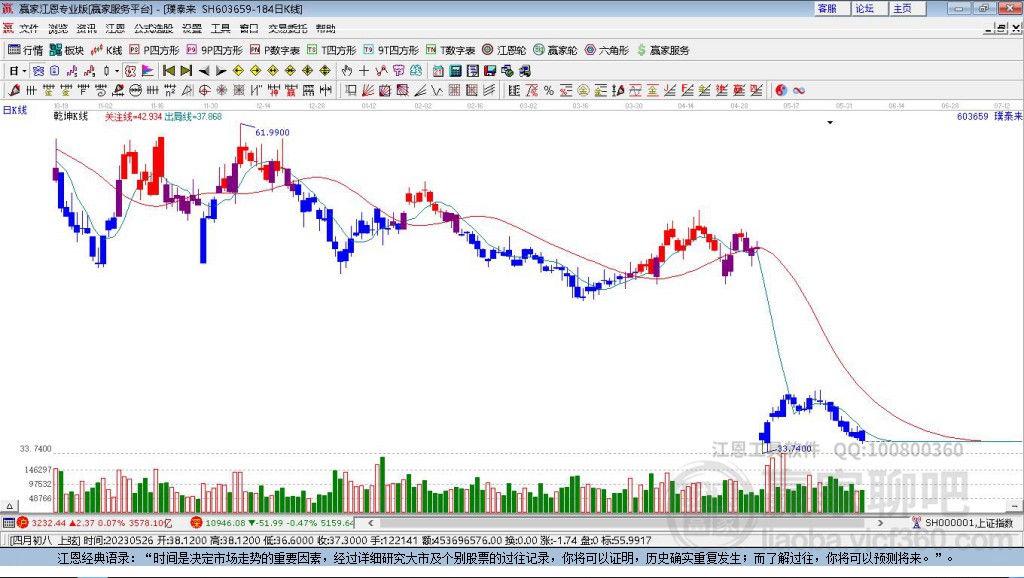Click the 603659 璞泰来 stock label

(989, 116)
